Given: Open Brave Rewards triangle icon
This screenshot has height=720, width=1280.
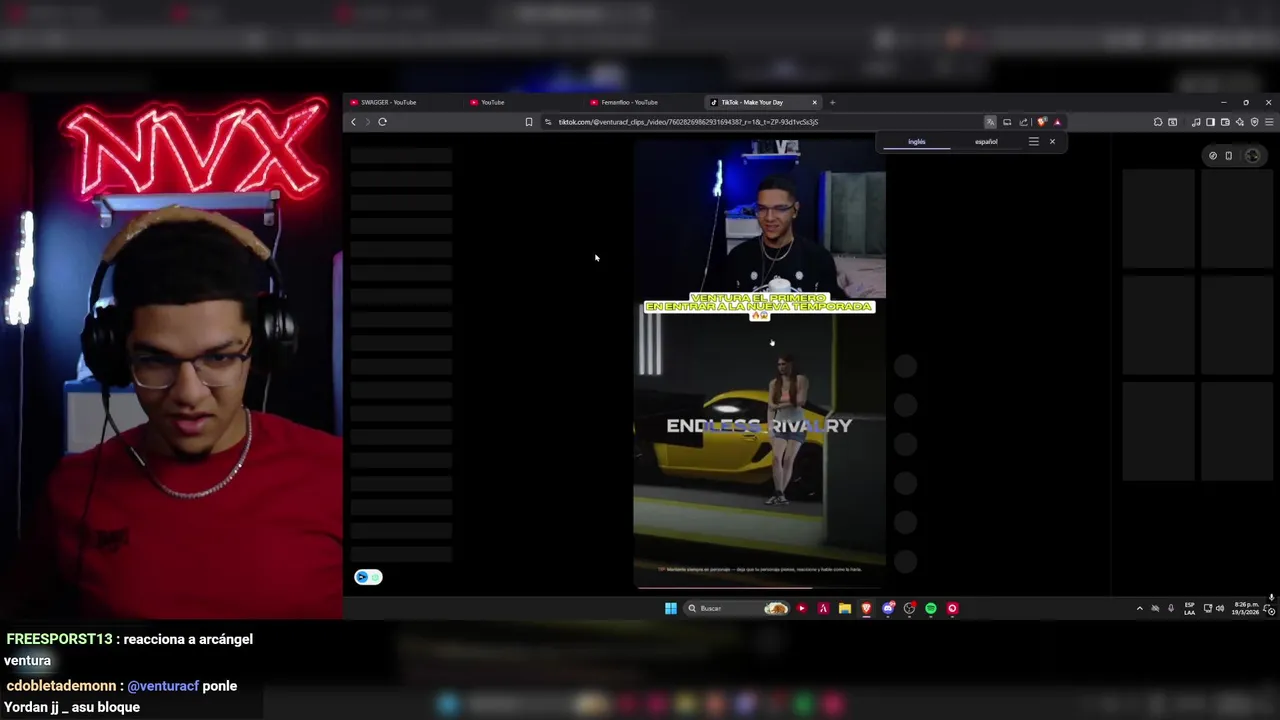Looking at the screenshot, I should tap(1057, 122).
